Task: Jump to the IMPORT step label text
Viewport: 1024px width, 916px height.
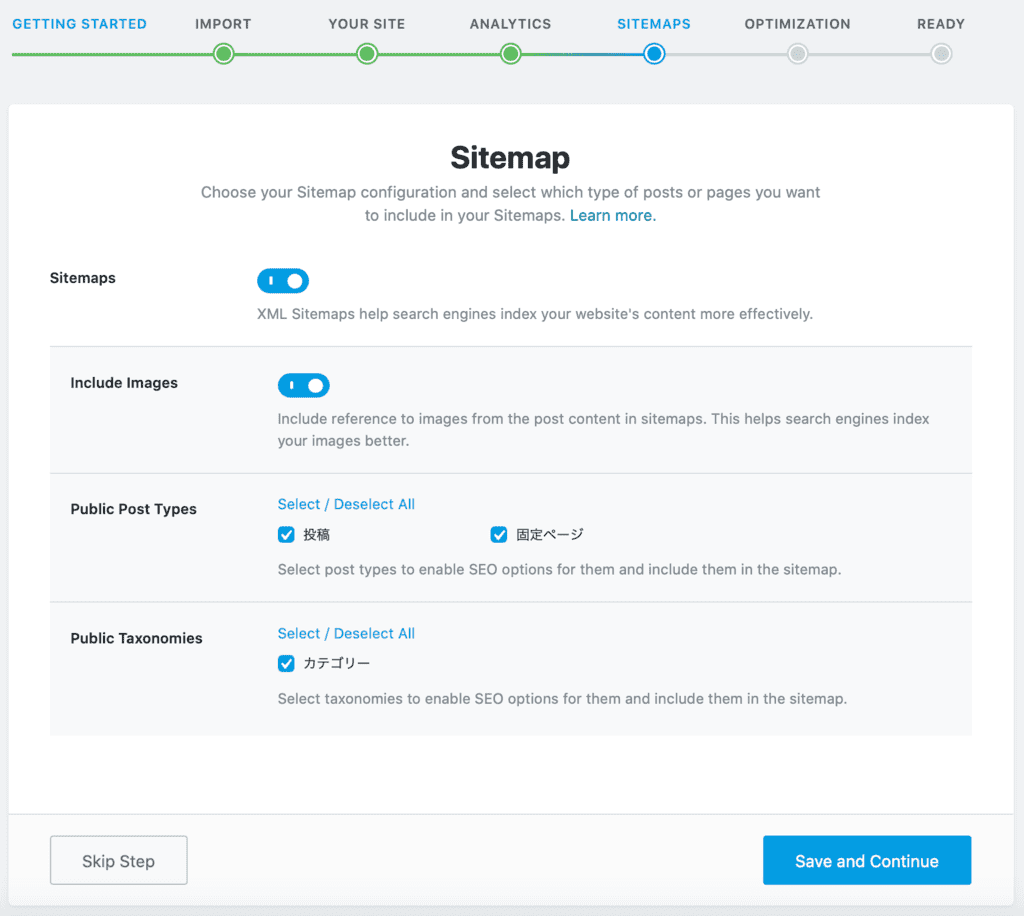Action: (x=224, y=24)
